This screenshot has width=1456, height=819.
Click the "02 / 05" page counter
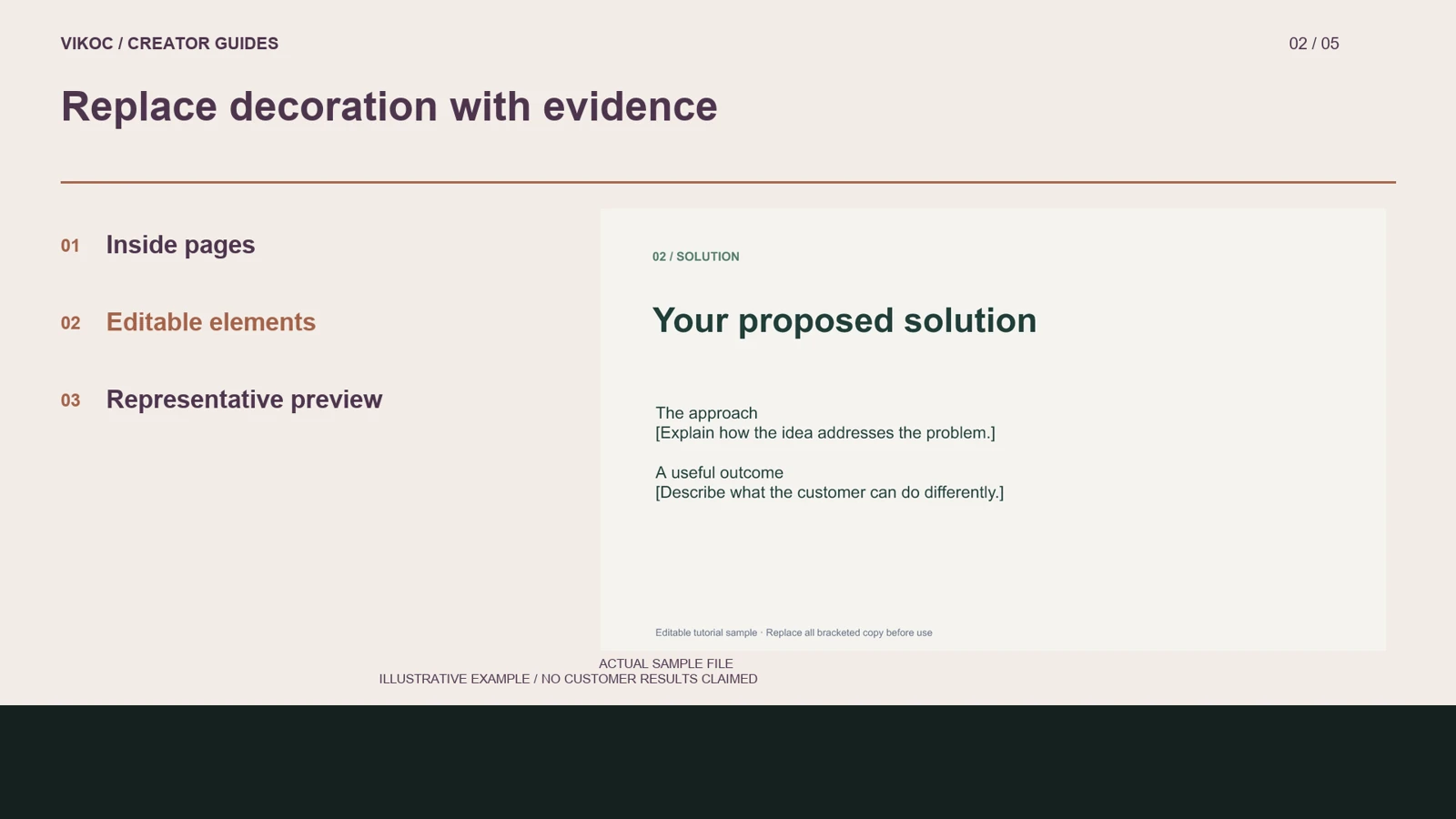[1314, 44]
